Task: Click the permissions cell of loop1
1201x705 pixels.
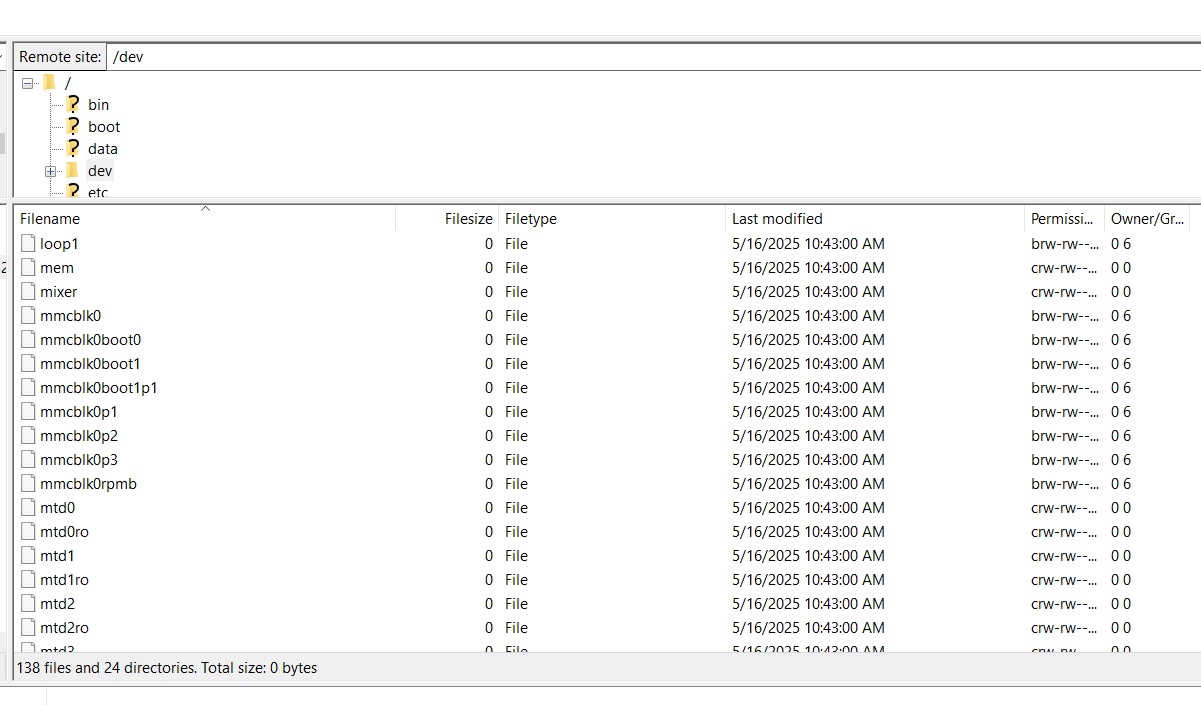Action: (1065, 243)
